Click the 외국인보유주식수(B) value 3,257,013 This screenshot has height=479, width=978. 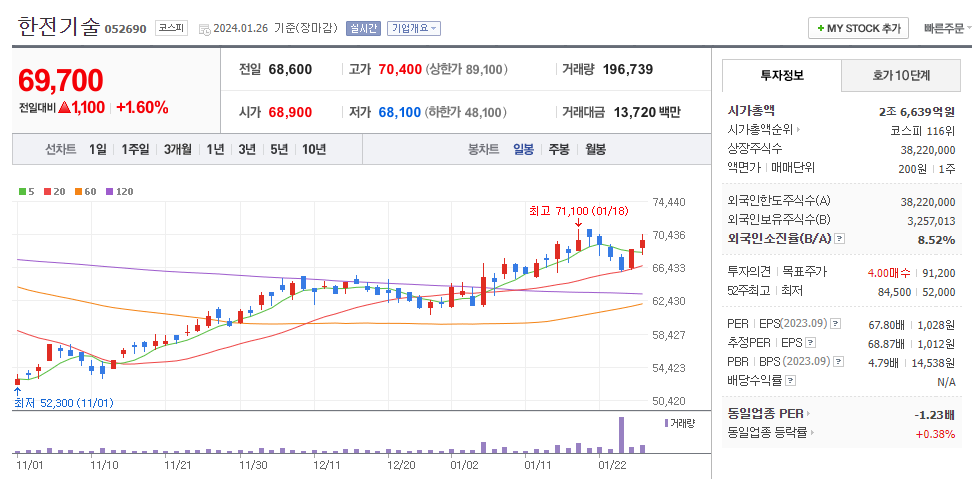tap(931, 221)
